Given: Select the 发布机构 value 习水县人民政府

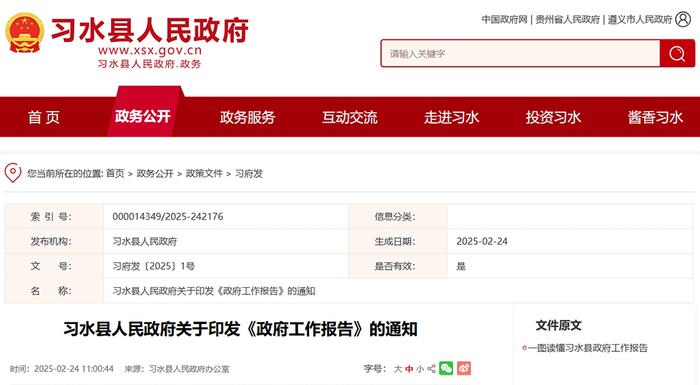Looking at the screenshot, I should (x=145, y=241).
